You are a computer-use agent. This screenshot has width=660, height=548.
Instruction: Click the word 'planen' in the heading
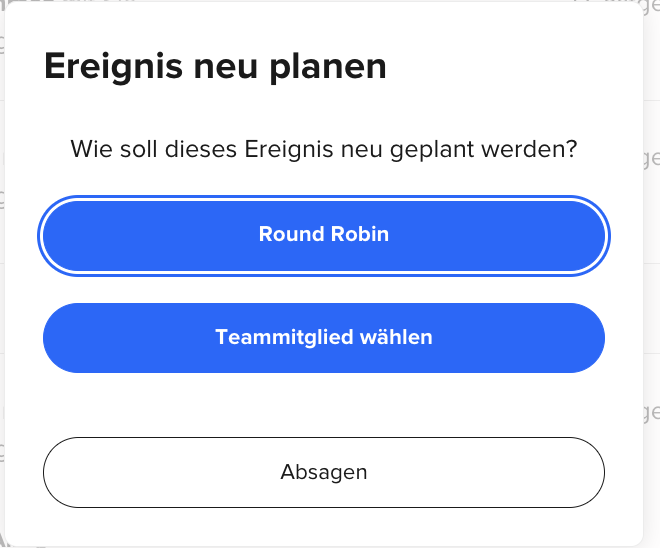pos(328,67)
